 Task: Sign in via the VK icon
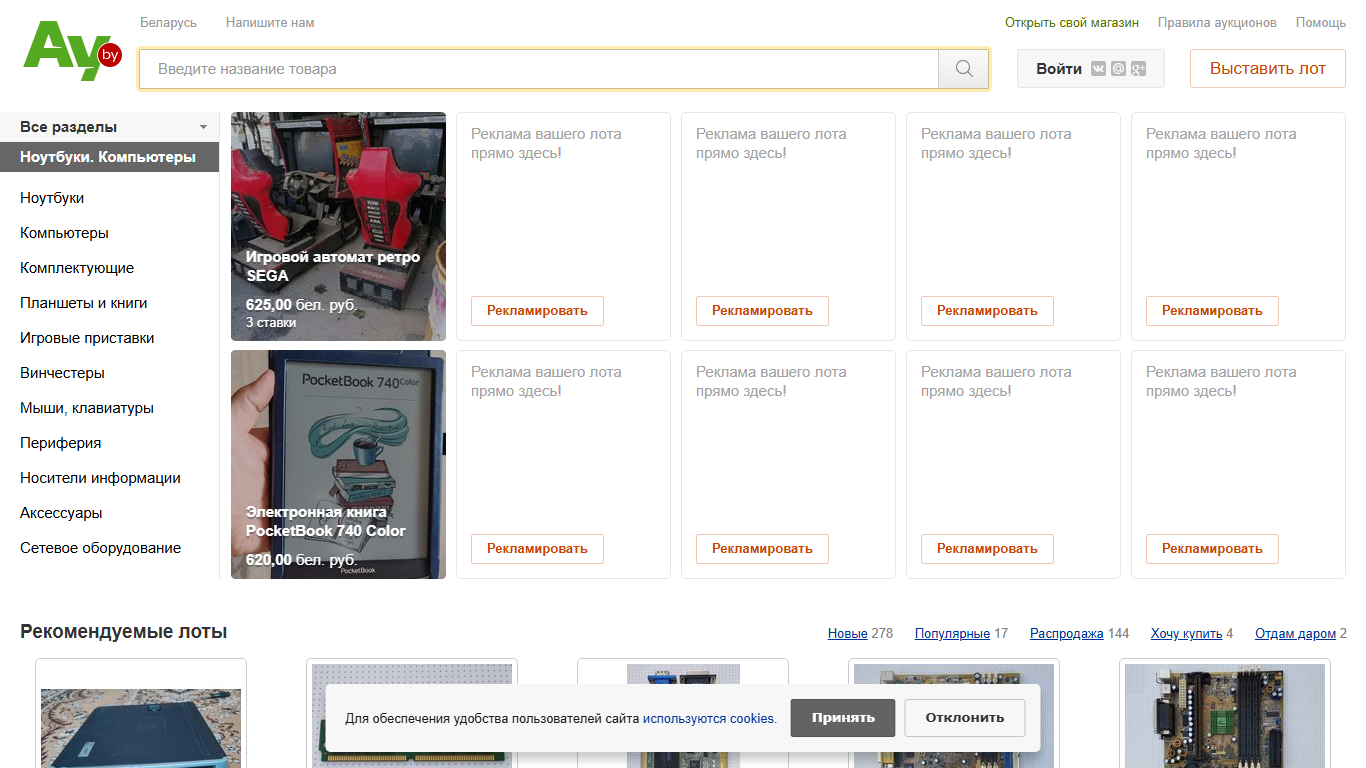pos(1099,69)
